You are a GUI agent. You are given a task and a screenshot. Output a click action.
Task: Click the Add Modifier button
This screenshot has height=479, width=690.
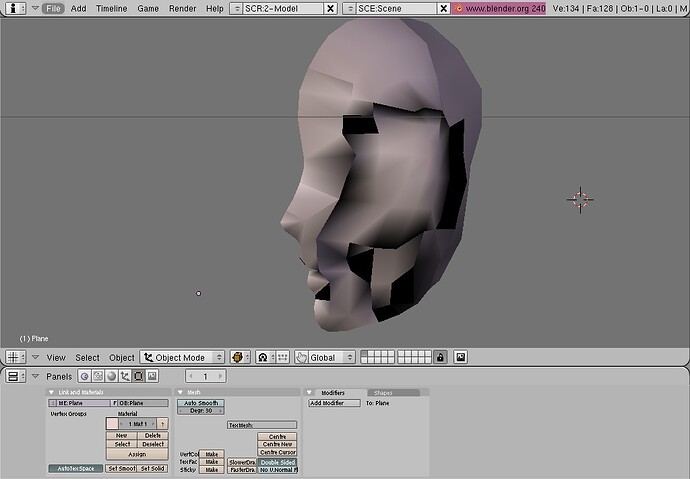pos(334,403)
